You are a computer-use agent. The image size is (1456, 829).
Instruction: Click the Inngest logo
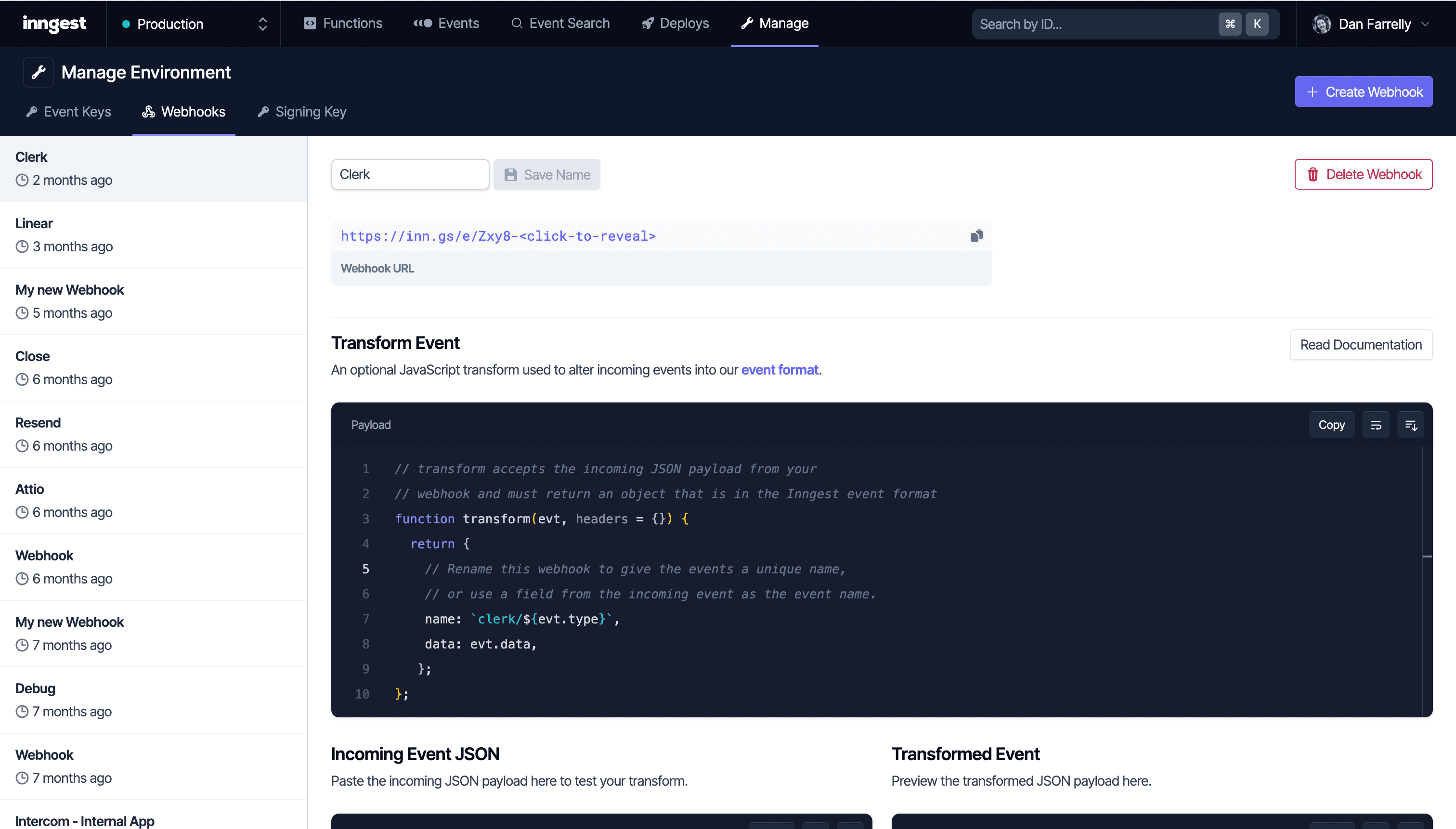[54, 23]
